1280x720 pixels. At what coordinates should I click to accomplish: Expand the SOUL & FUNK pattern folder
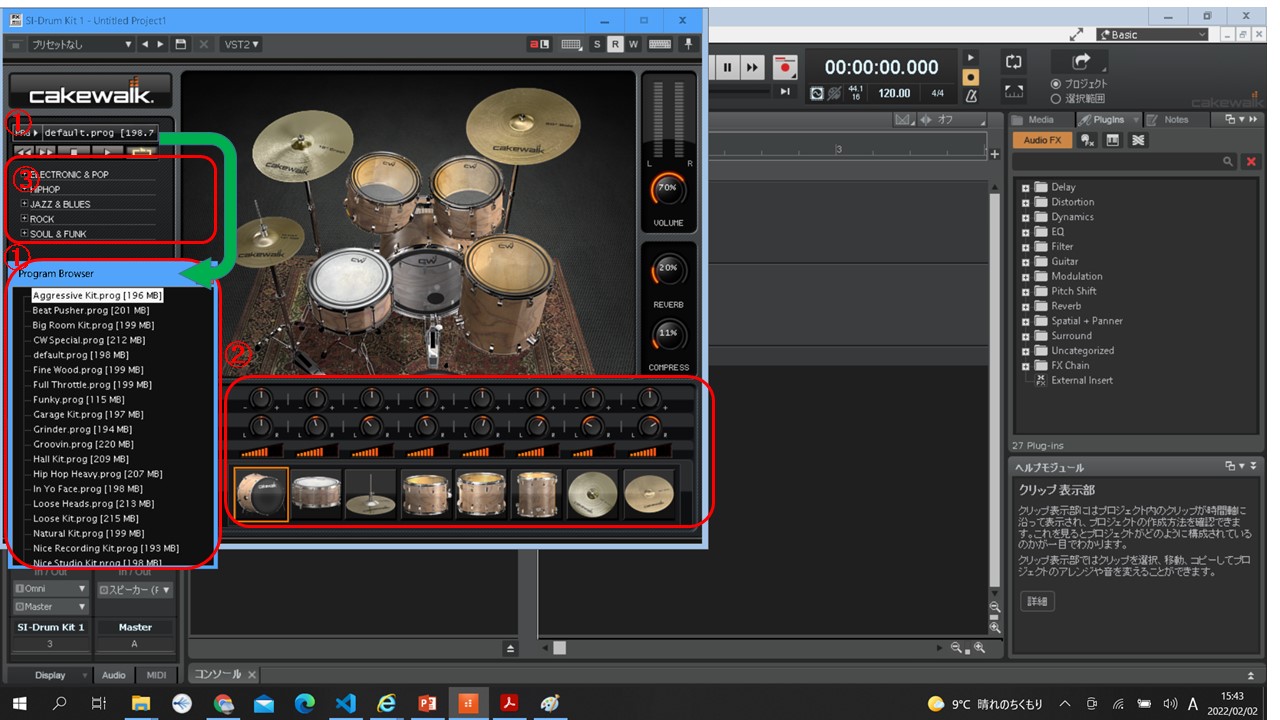(x=25, y=234)
